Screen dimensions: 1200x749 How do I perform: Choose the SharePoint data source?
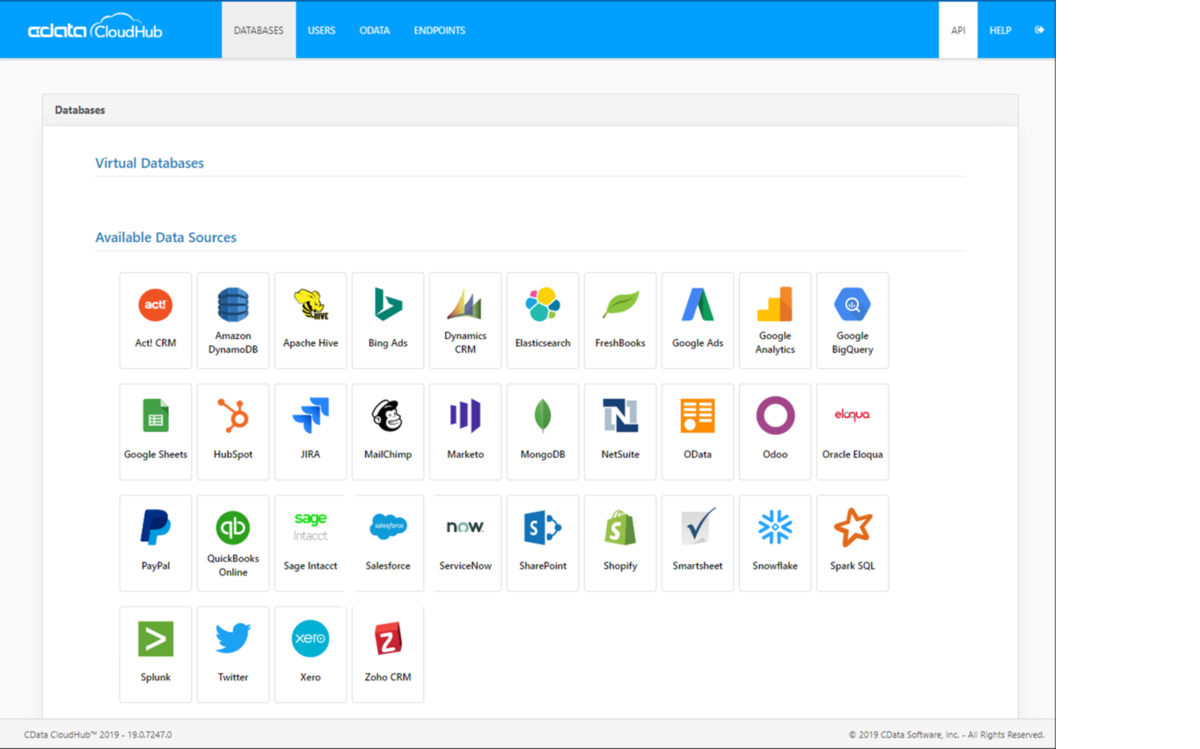543,543
